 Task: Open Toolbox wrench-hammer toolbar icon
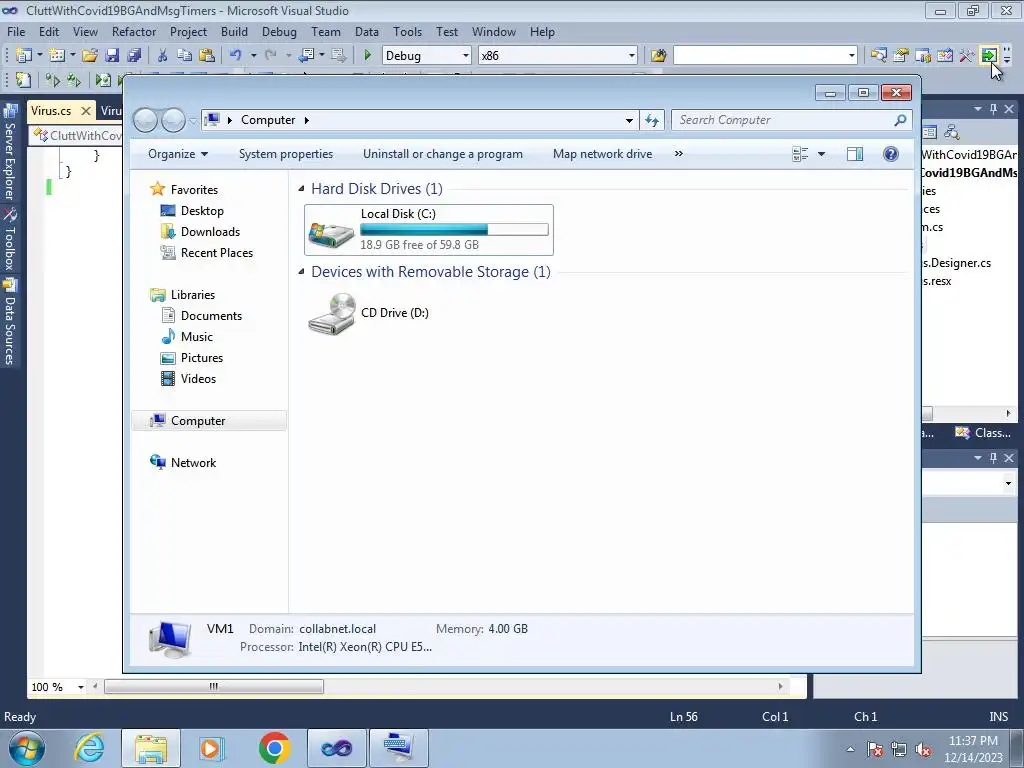(x=967, y=56)
